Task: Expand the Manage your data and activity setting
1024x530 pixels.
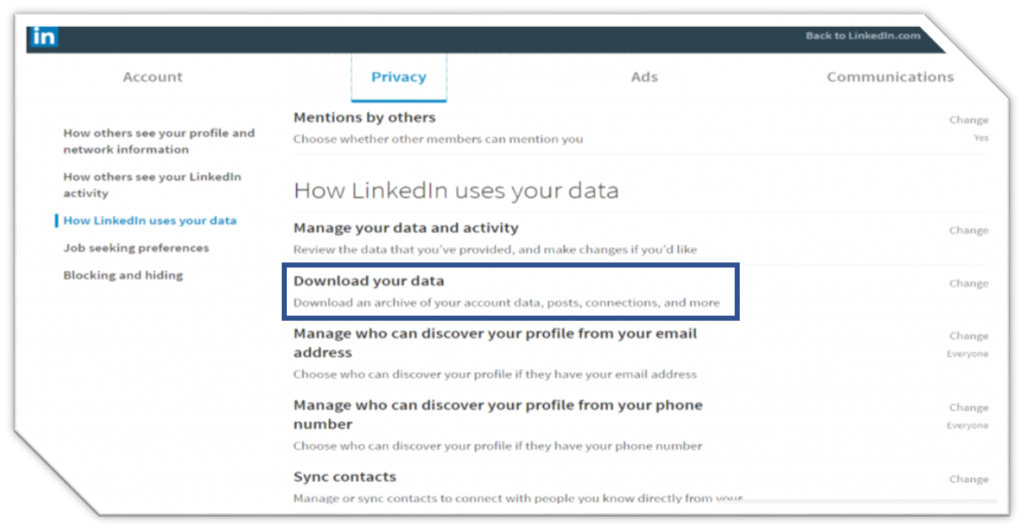Action: [405, 228]
